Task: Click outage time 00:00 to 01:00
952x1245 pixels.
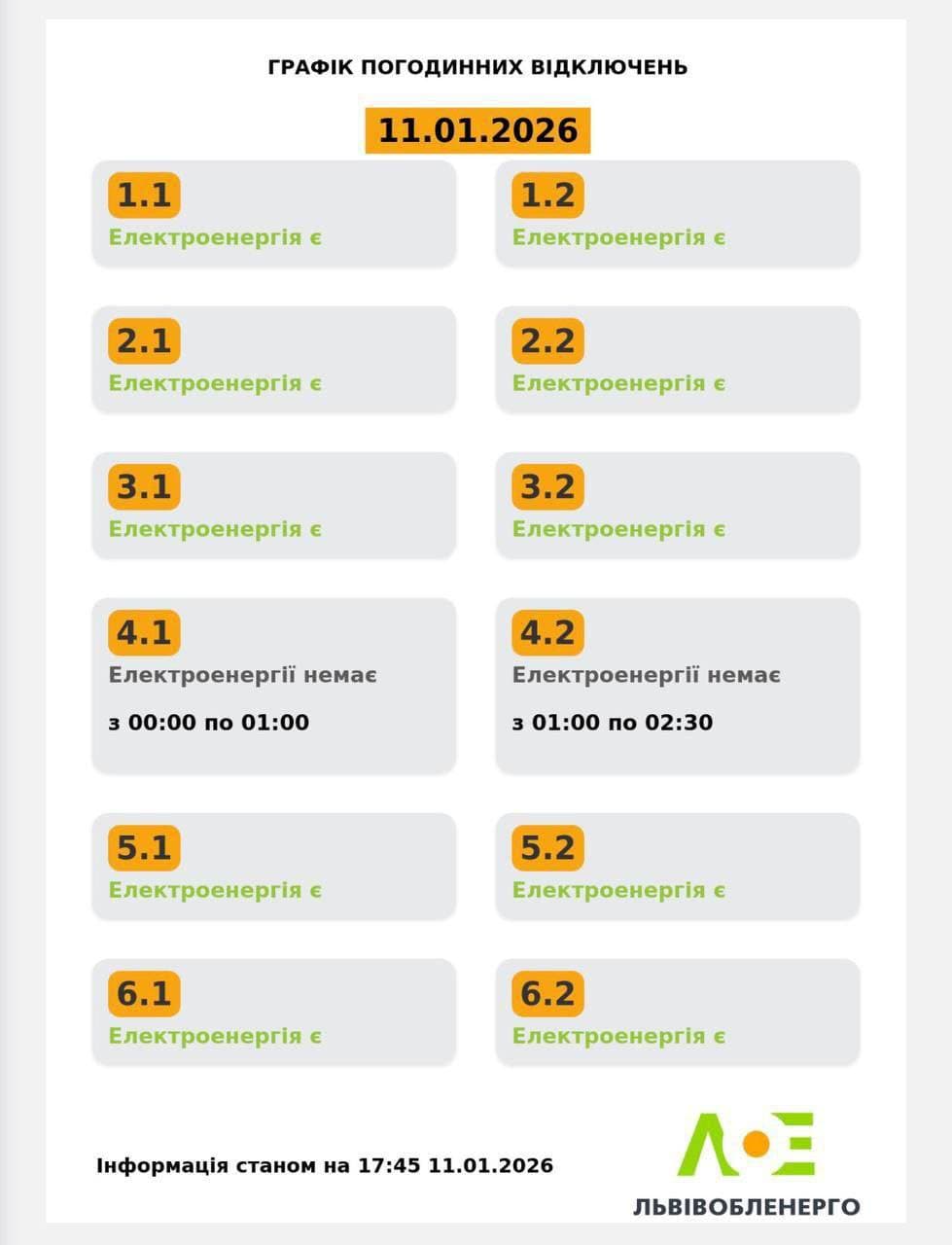Action: 209,723
